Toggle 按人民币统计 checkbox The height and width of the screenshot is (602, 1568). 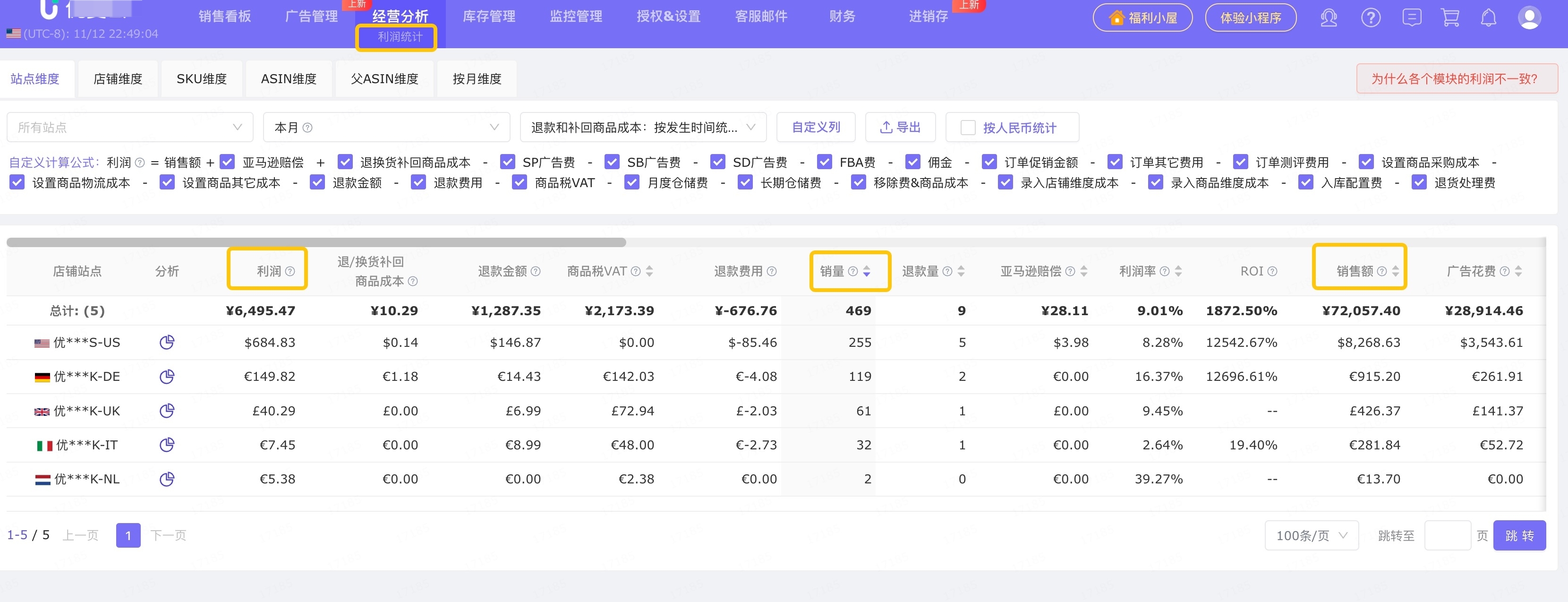(x=967, y=128)
